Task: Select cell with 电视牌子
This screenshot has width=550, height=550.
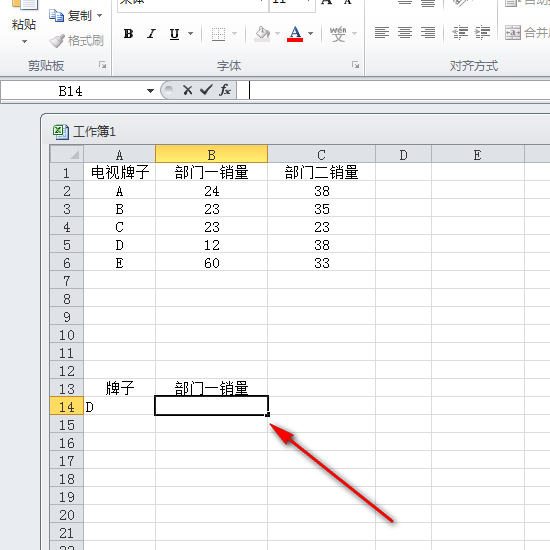Action: (x=120, y=173)
